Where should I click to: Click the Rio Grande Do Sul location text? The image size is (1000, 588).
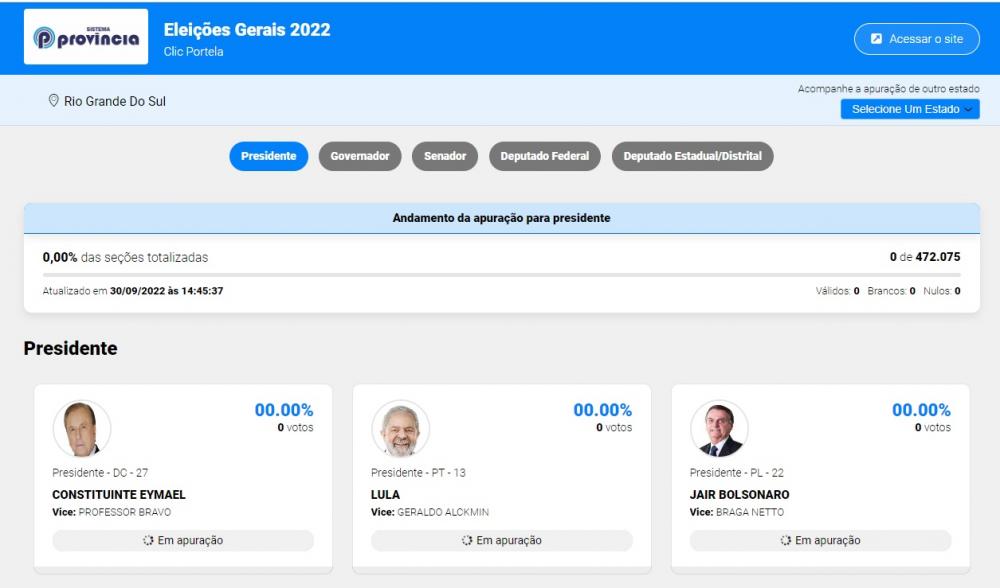tap(115, 101)
